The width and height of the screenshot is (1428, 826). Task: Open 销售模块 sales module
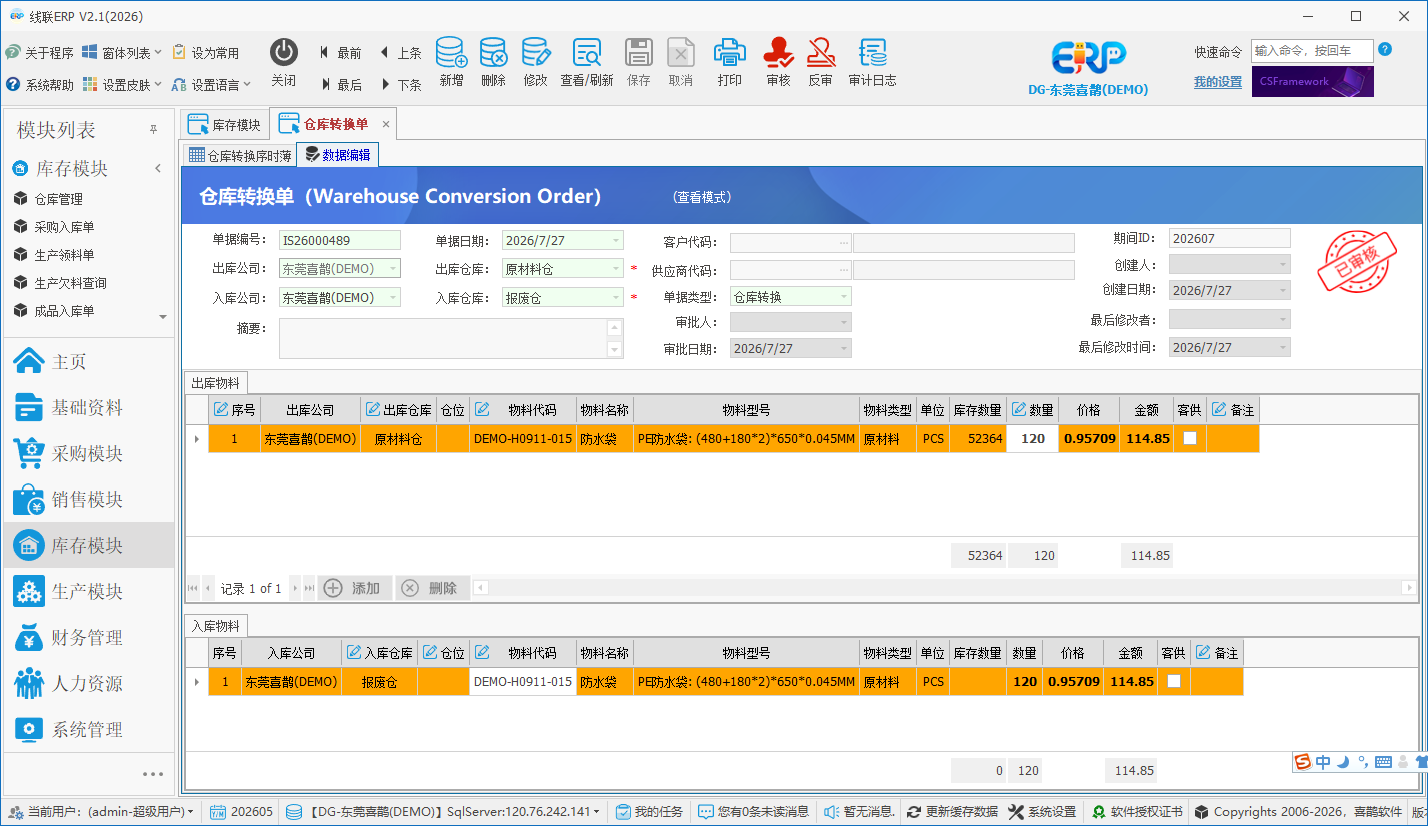(x=88, y=500)
